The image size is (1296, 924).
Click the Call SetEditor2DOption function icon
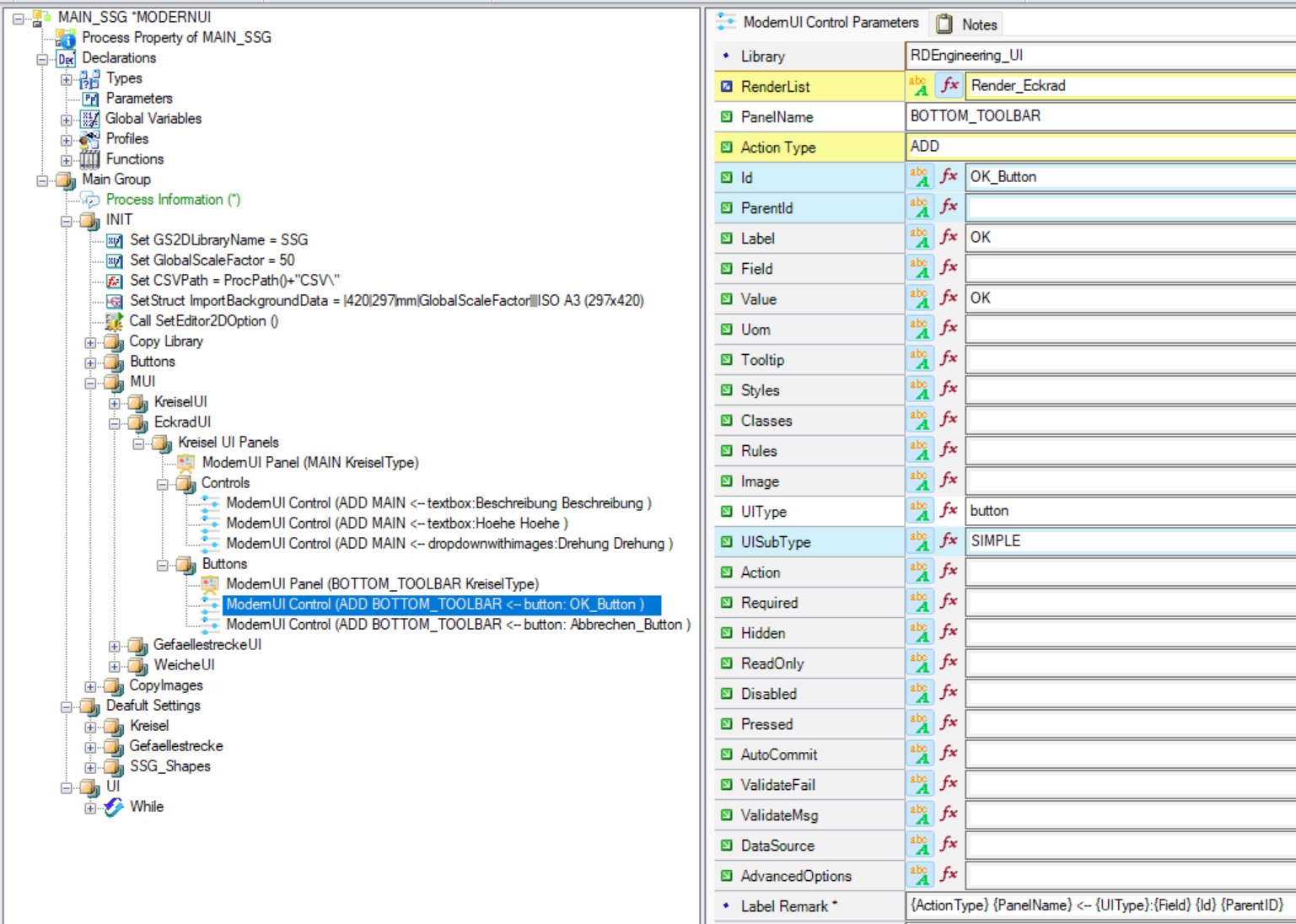click(x=114, y=321)
